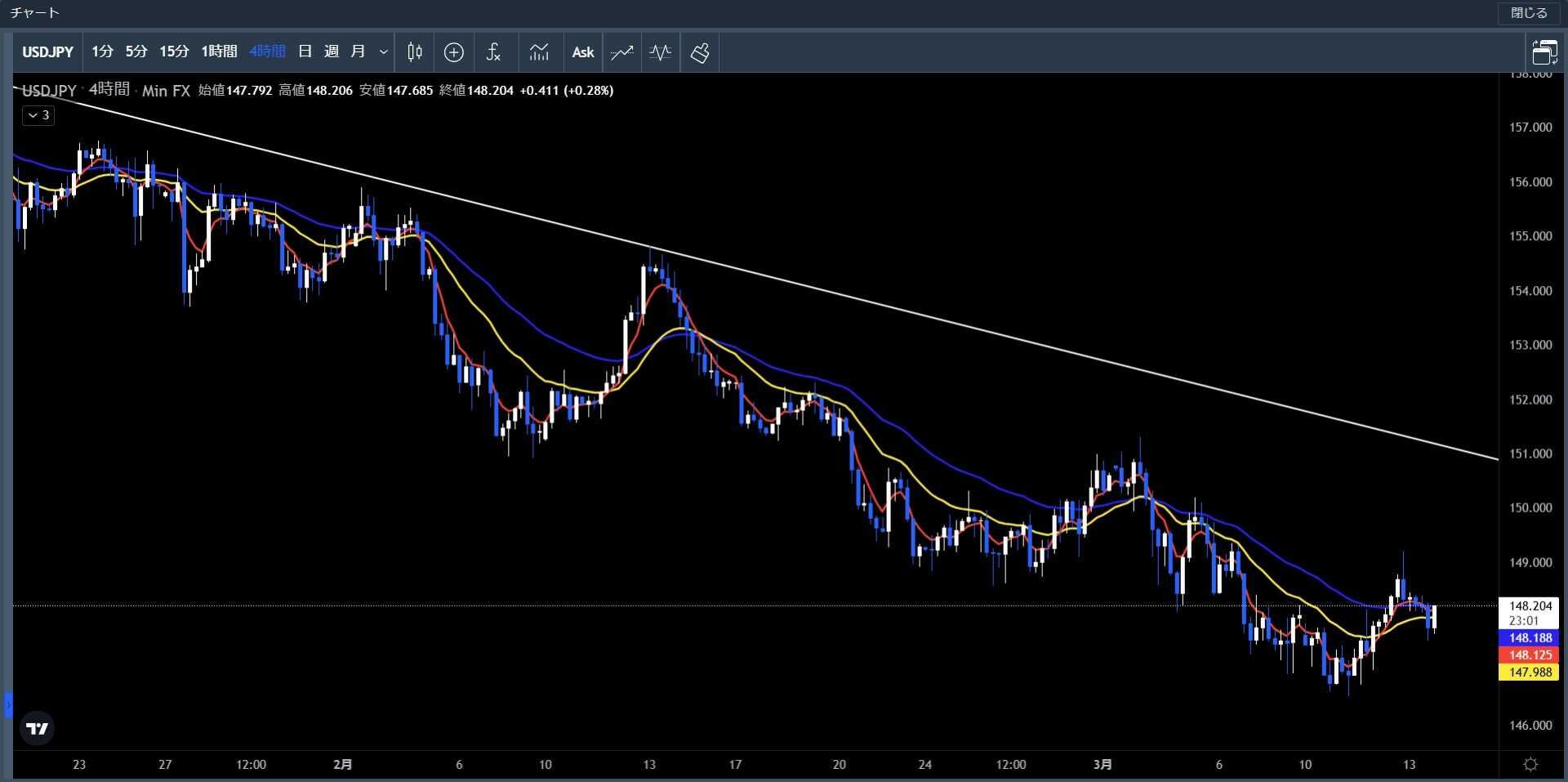Viewport: 1568px width, 782px height.
Task: Click the 23 date label on time axis
Action: [x=79, y=765]
